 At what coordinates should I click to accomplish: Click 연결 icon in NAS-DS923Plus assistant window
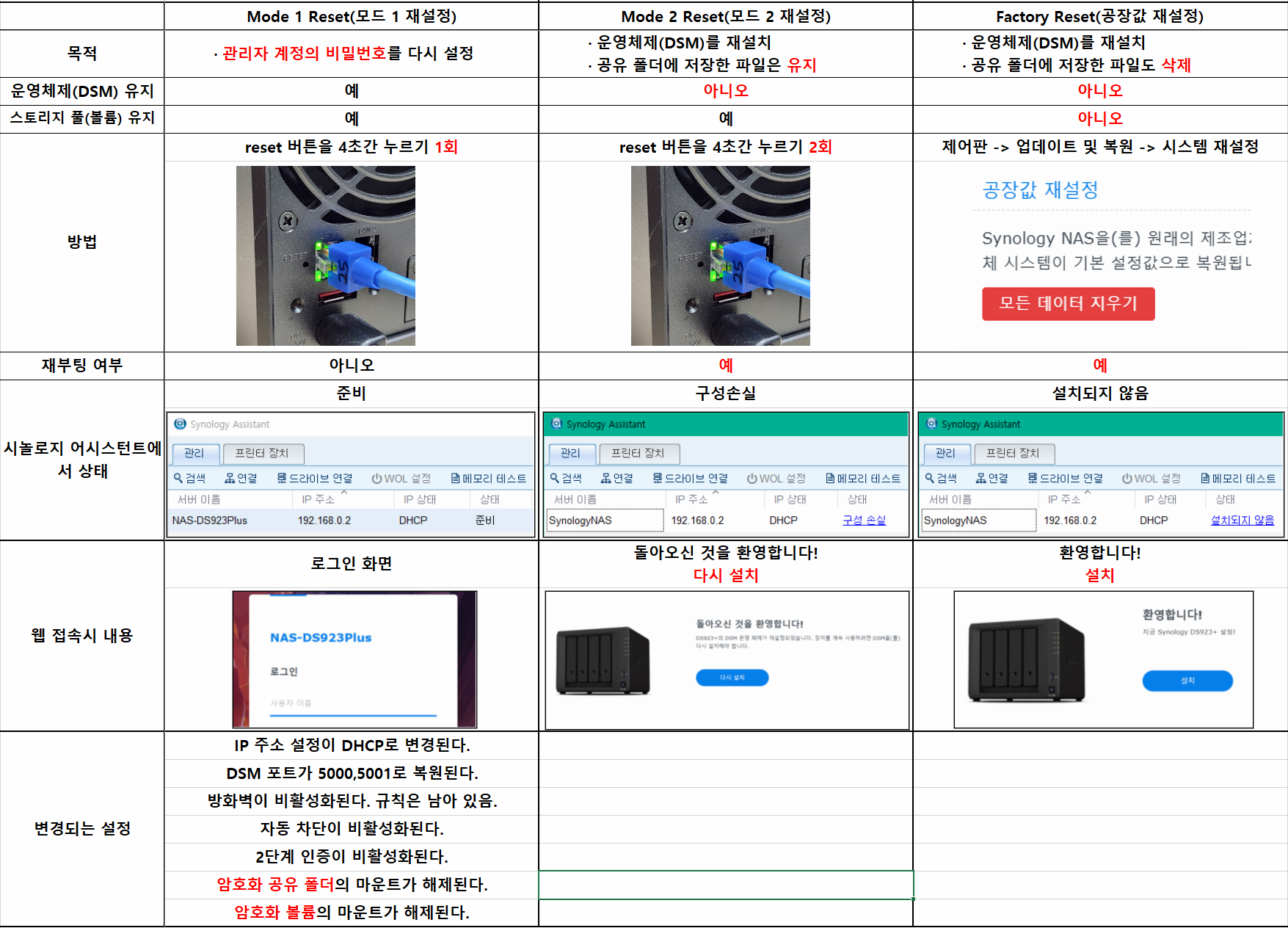click(x=230, y=478)
